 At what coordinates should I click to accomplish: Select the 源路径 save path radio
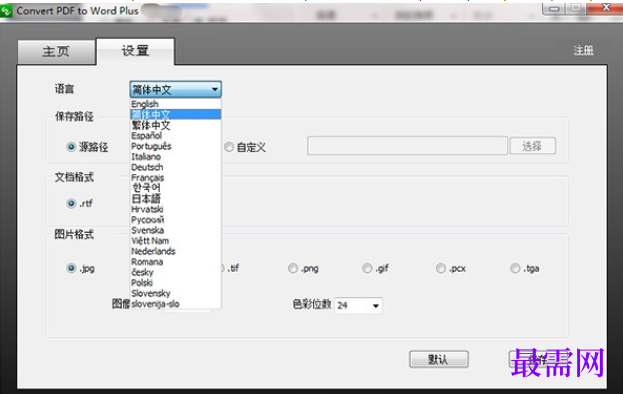(71, 147)
